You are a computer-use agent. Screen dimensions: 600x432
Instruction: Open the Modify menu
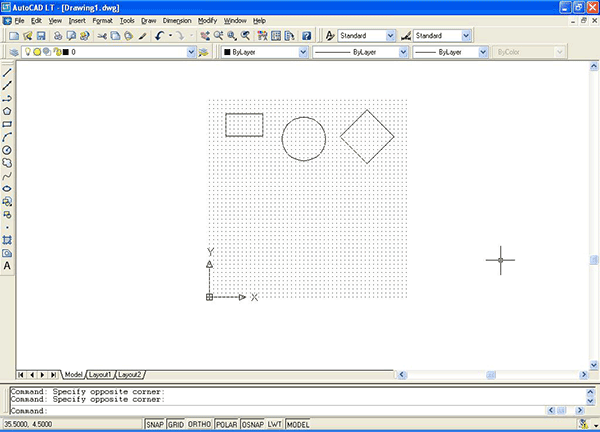point(207,21)
